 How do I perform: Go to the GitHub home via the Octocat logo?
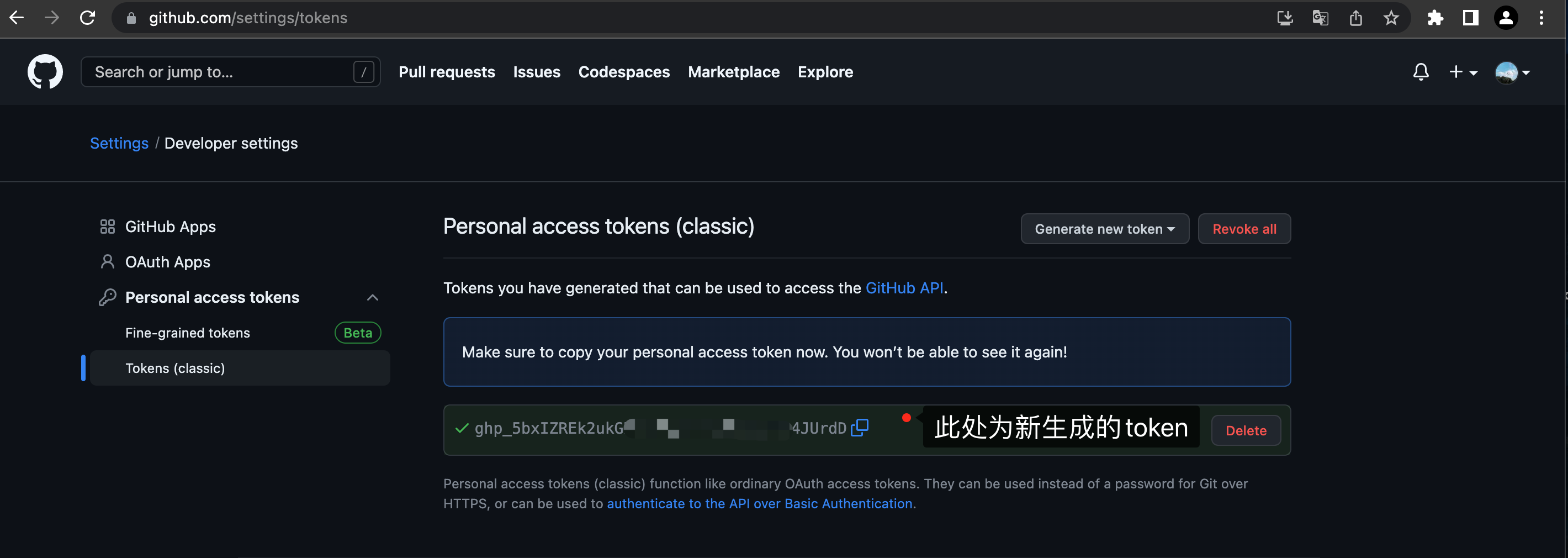(x=45, y=72)
